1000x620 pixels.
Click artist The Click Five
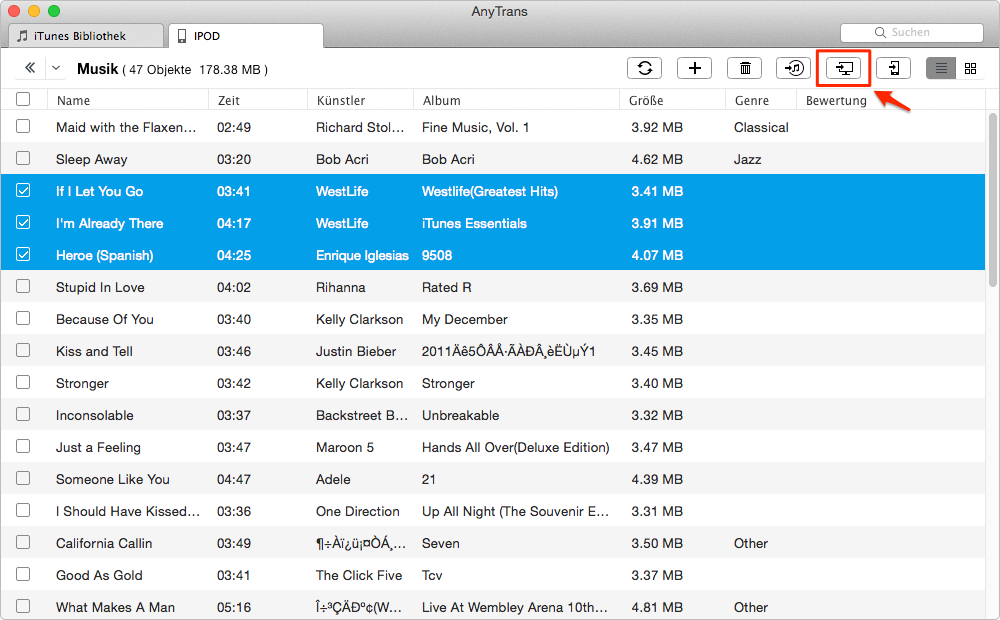click(359, 575)
